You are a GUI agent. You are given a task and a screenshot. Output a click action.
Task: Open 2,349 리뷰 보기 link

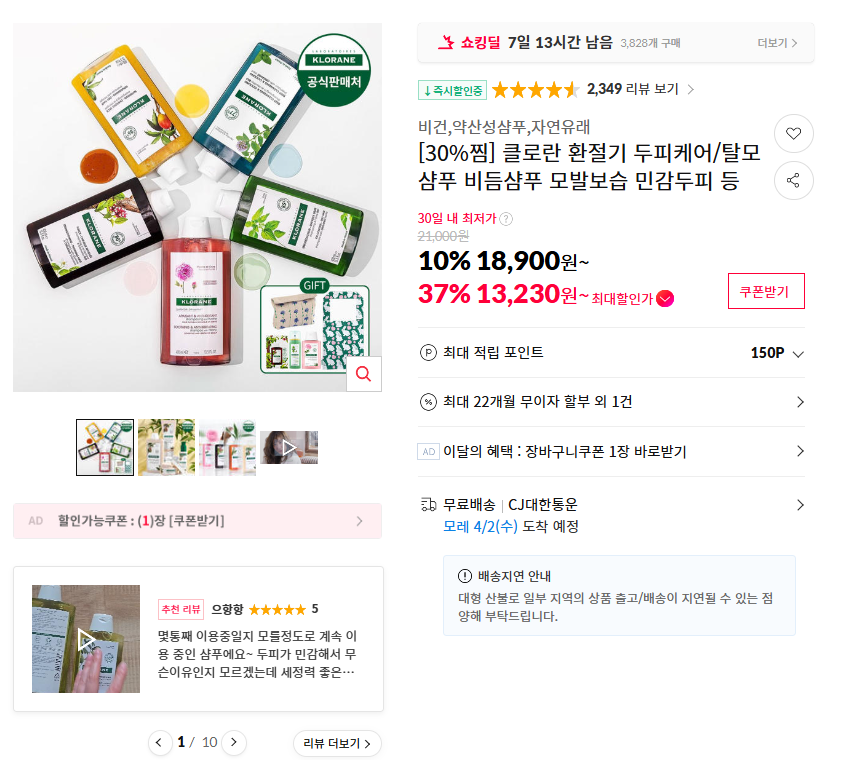(640, 90)
